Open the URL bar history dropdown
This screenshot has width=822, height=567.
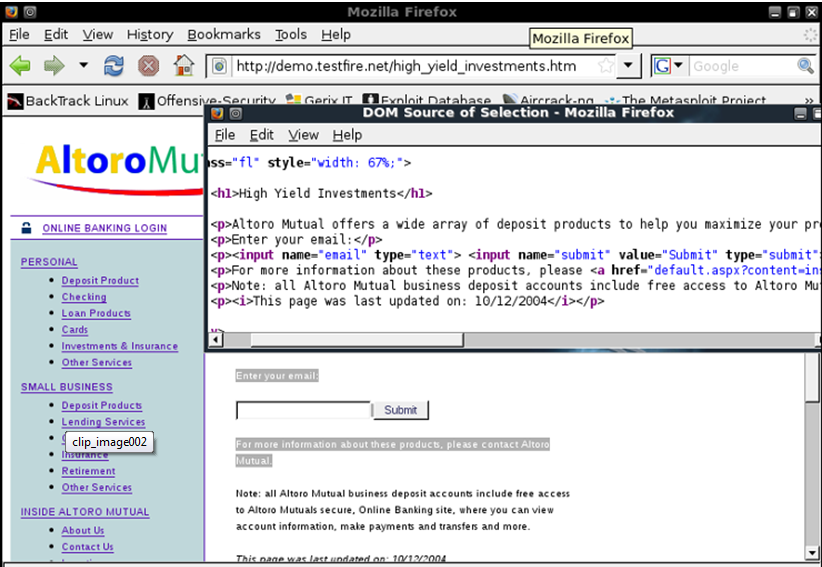click(x=628, y=66)
